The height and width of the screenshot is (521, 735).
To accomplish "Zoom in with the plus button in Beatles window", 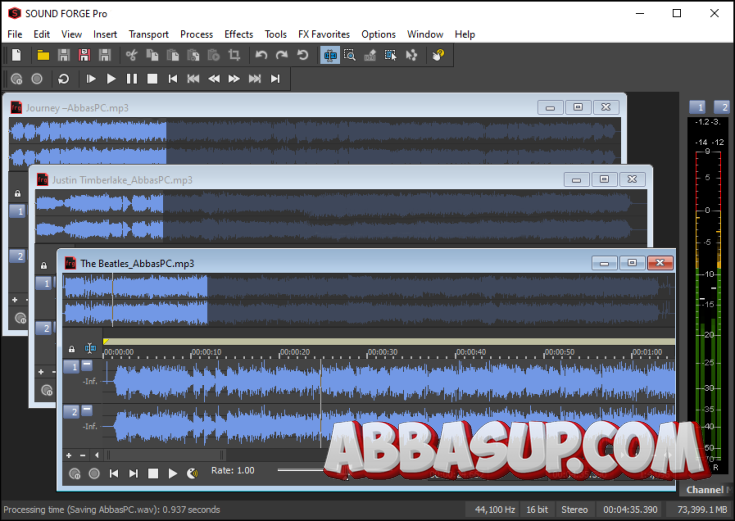I will [69, 455].
